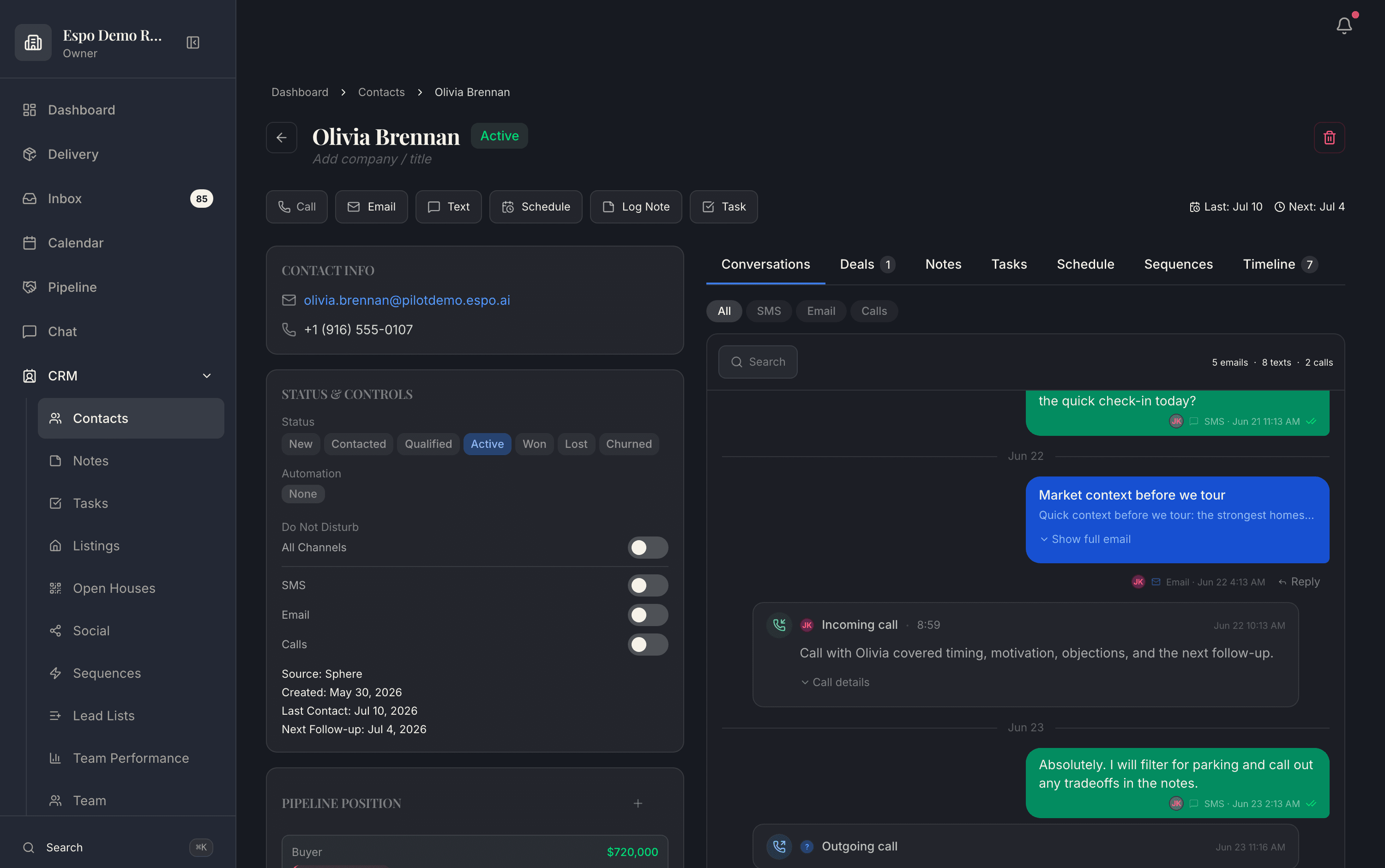Open Team Performance in sidebar
1385x868 pixels.
pos(131,758)
